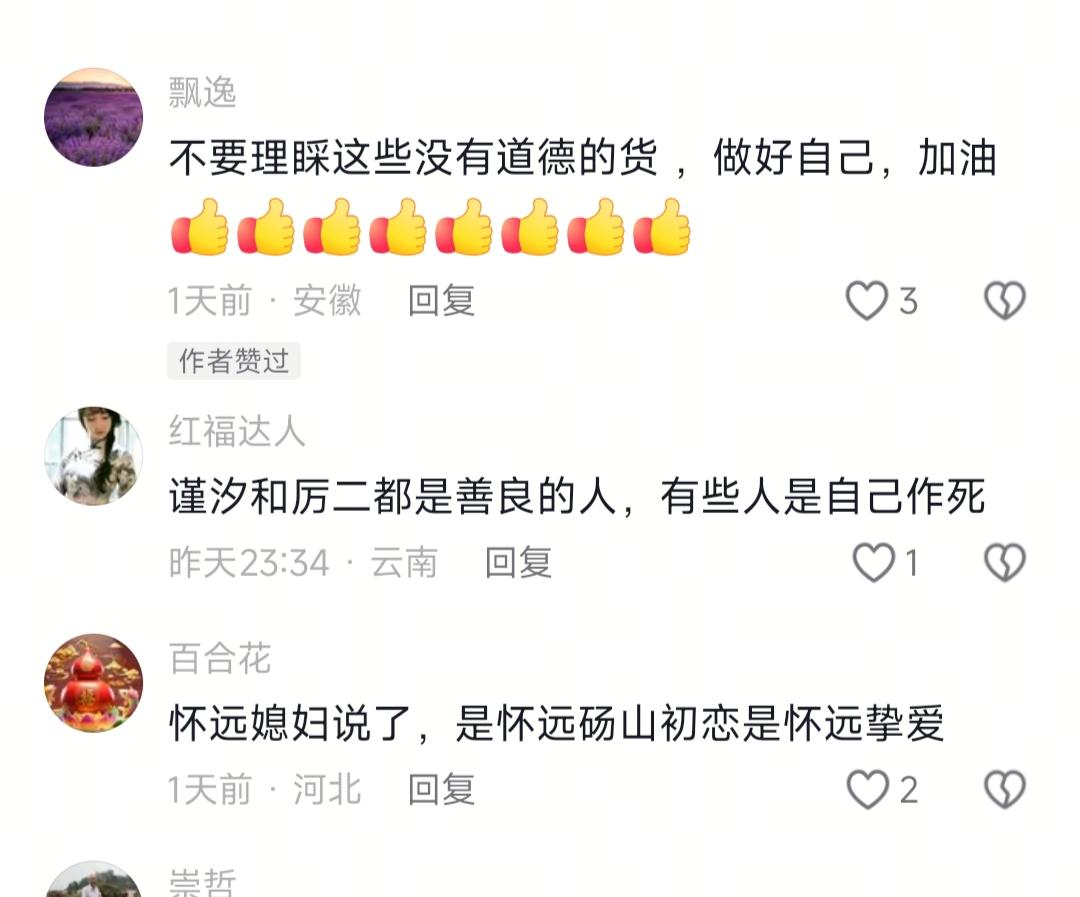Image resolution: width=1080 pixels, height=897 pixels.
Task: Like 百合花's comment
Action: (867, 790)
